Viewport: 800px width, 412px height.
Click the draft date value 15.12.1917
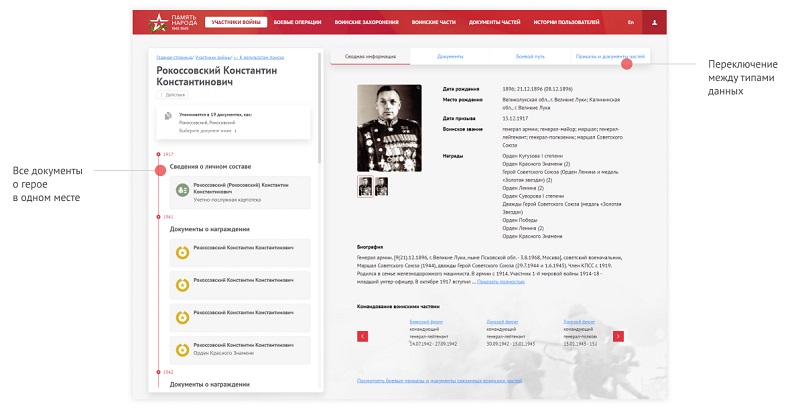click(x=515, y=118)
